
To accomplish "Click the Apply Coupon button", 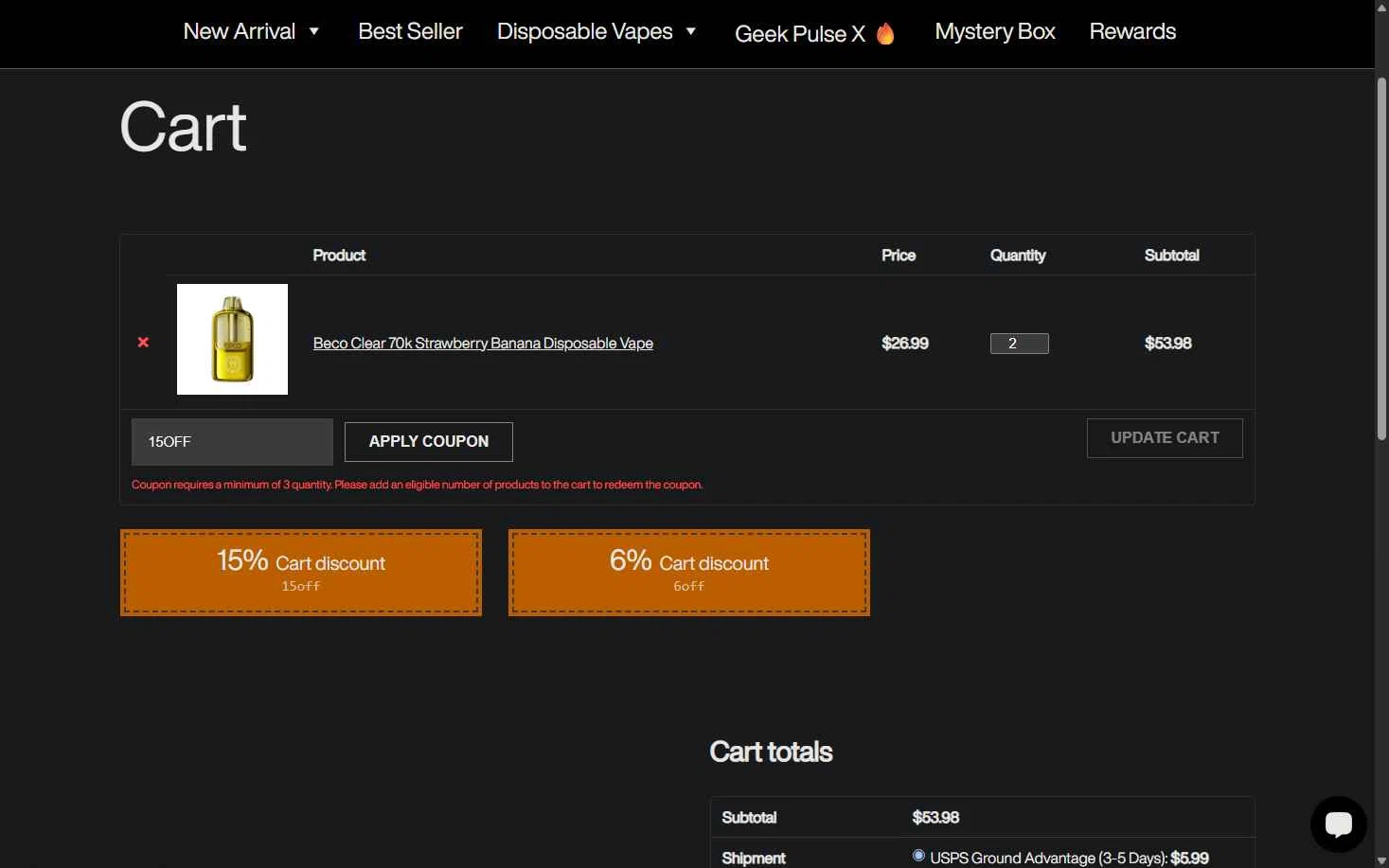I will 429,442.
